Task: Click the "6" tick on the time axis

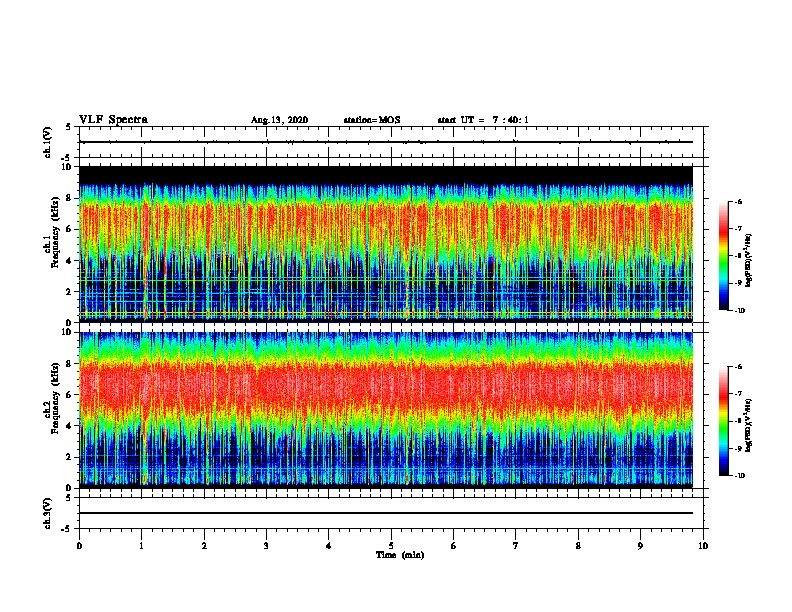Action: pos(454,546)
